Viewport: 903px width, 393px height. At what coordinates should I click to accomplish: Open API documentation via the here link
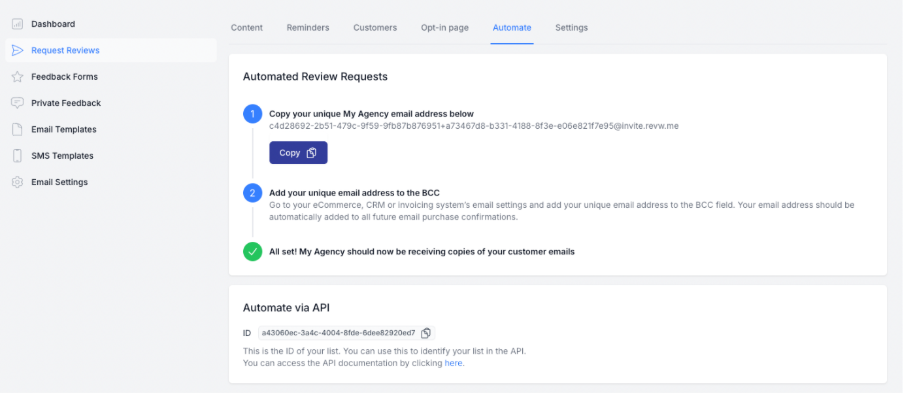pyautogui.click(x=453, y=364)
